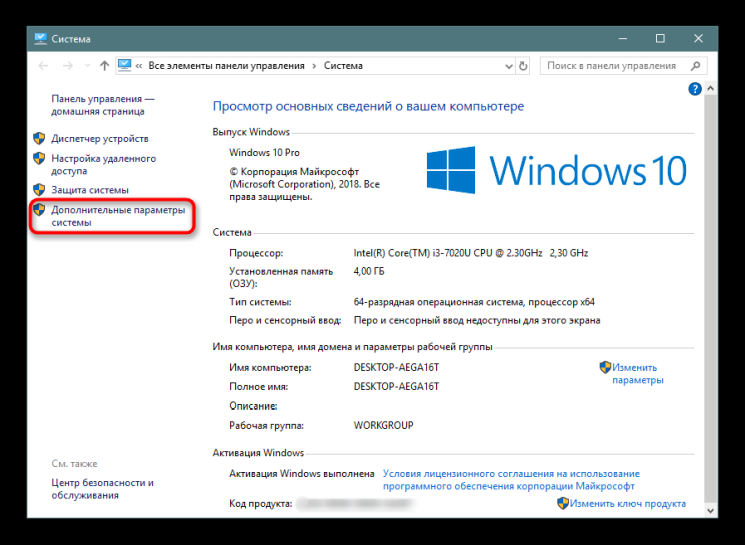Click shield icon next to Изменить ключ продукта

pyautogui.click(x=563, y=503)
